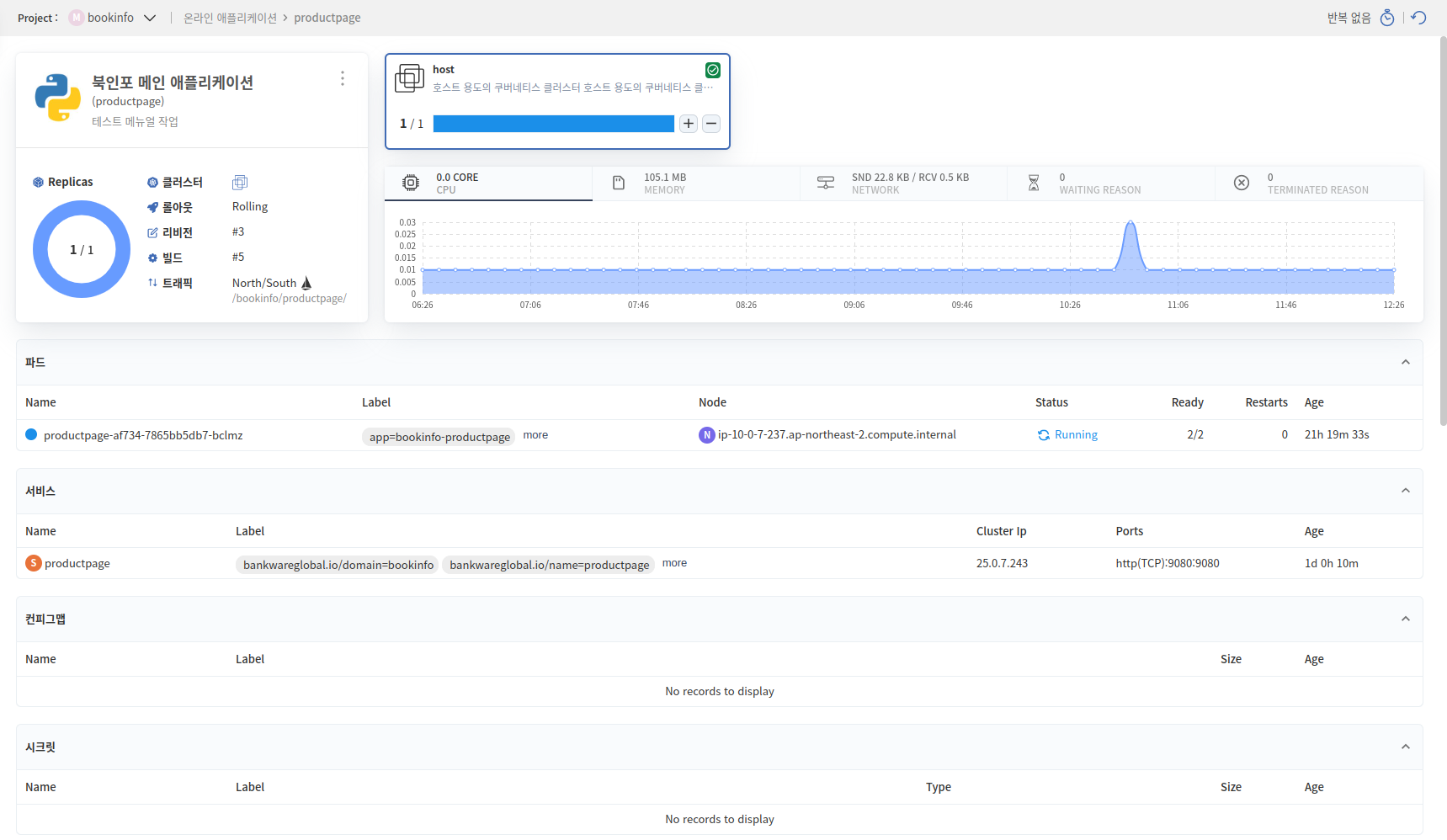Click app=bookinfo-productpage label chip
1447x840 pixels.
439,437
